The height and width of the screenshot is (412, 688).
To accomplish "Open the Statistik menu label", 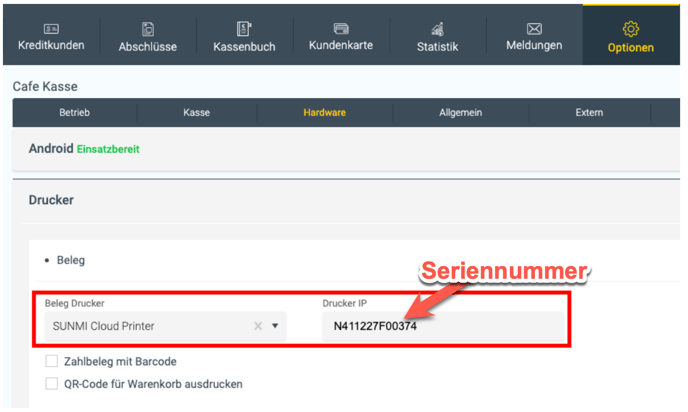I will point(437,47).
